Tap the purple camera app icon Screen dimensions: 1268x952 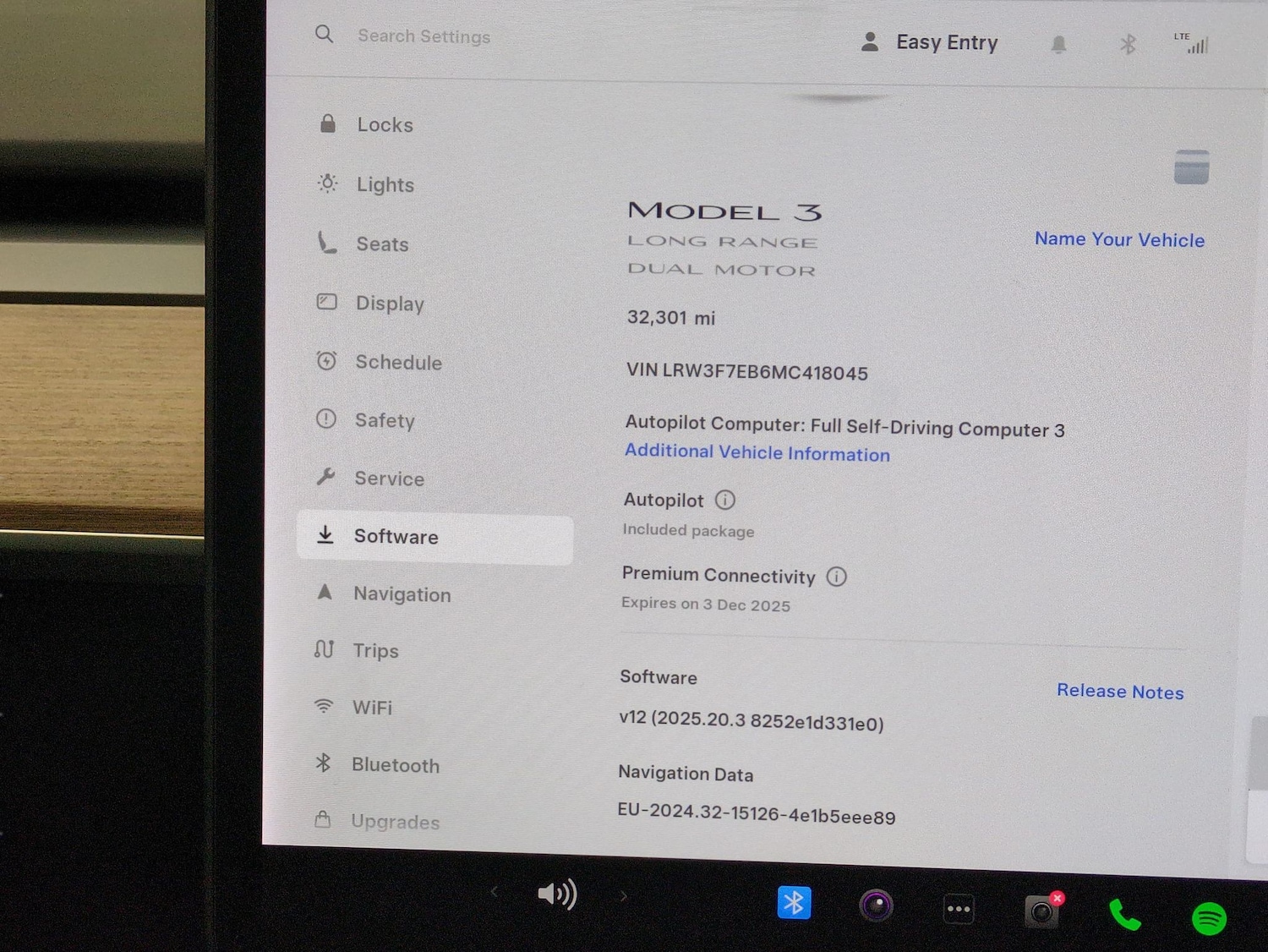coord(876,906)
